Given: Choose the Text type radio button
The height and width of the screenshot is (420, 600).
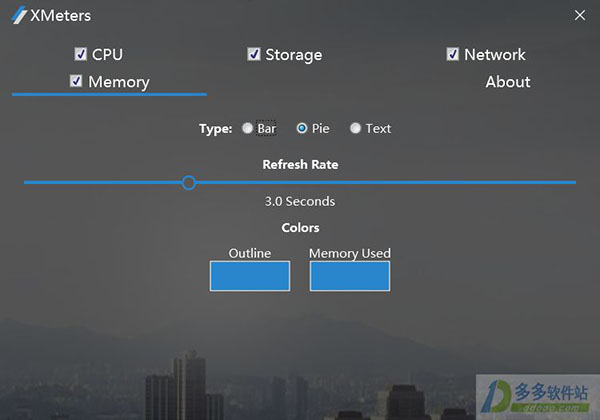Looking at the screenshot, I should click(x=355, y=128).
